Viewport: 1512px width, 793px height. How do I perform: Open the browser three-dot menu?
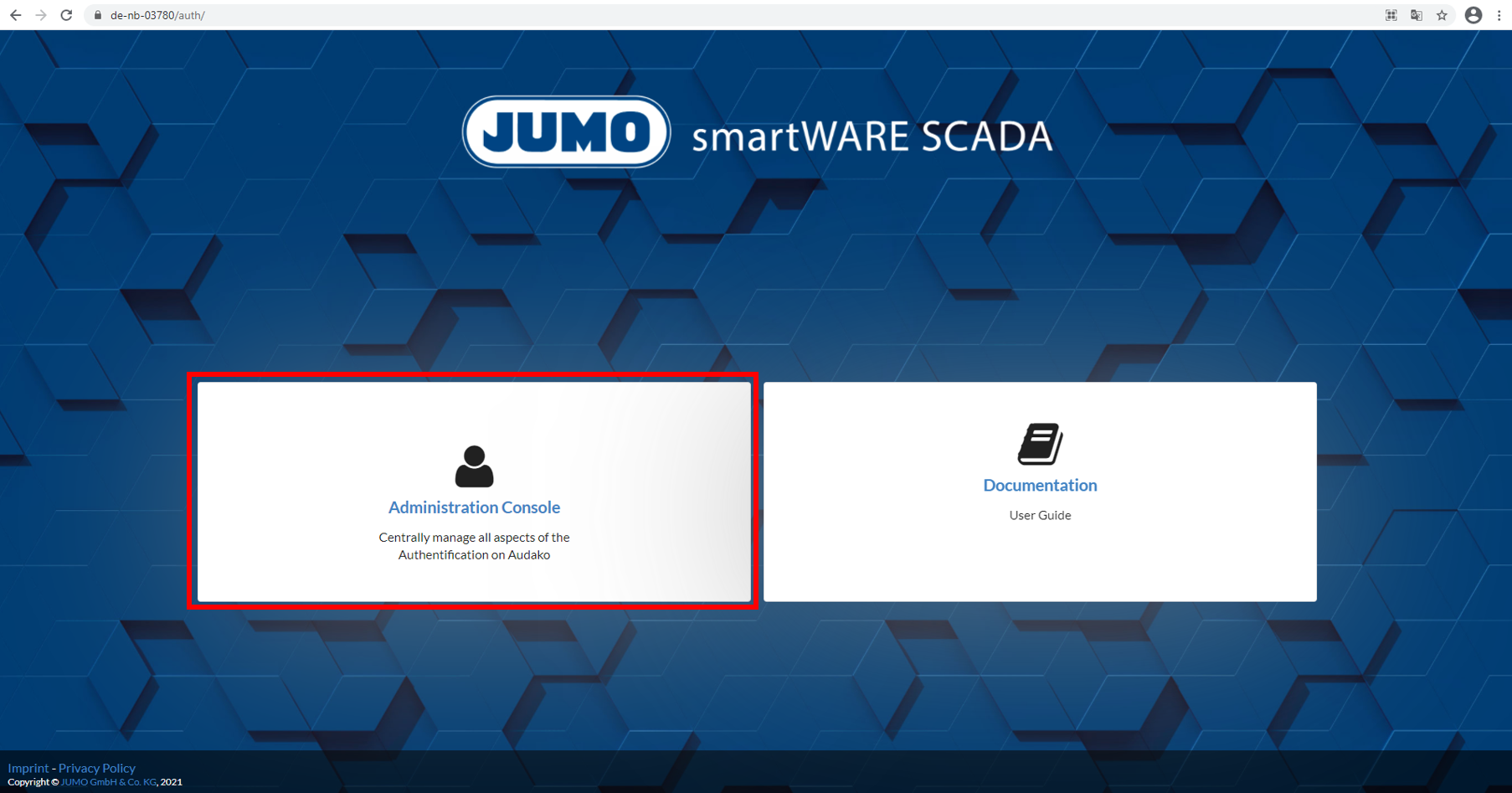1499,15
